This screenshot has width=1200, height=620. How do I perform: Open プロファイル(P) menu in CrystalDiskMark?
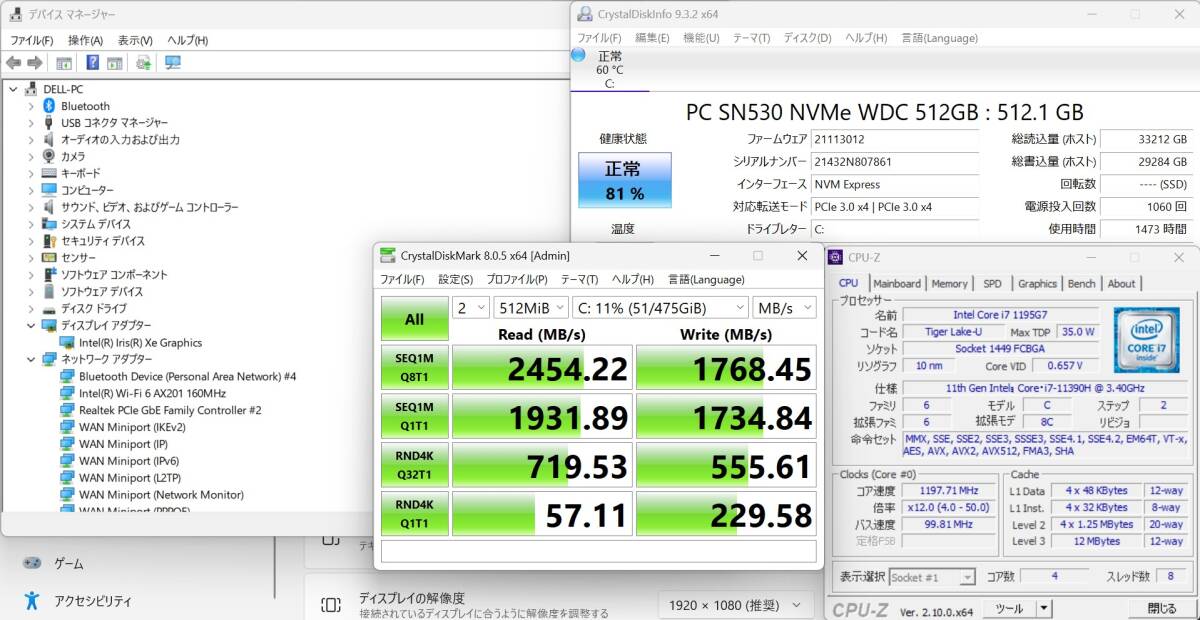516,279
